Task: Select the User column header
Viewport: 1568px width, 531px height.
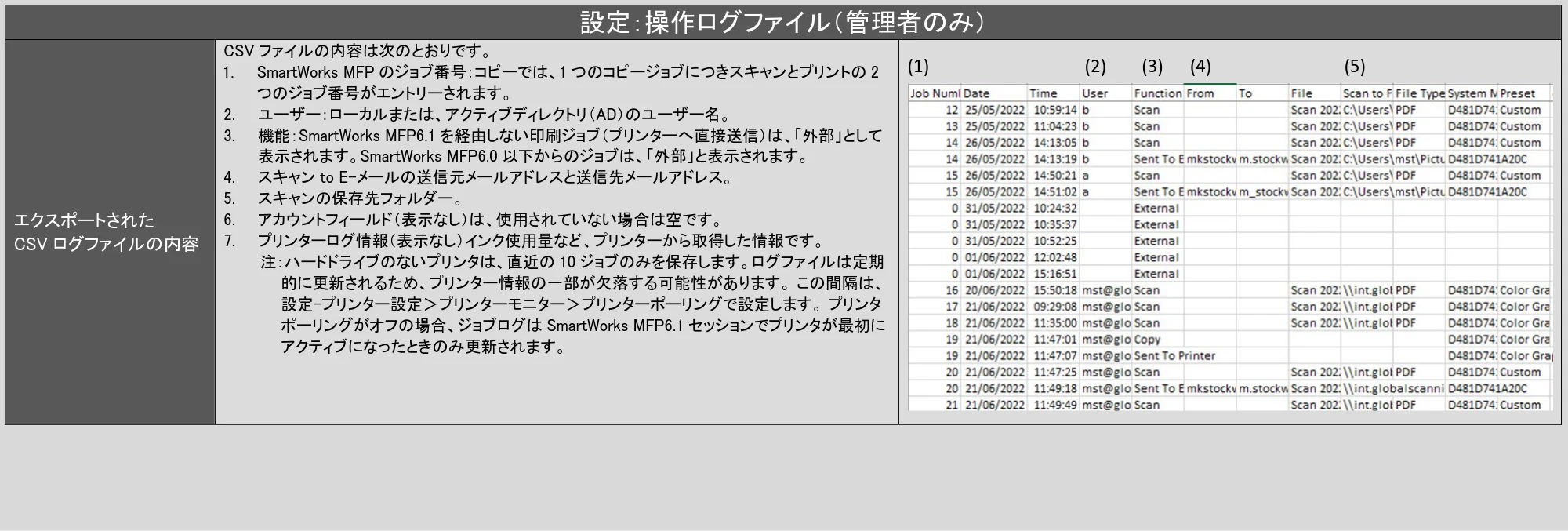Action: (x=1105, y=93)
